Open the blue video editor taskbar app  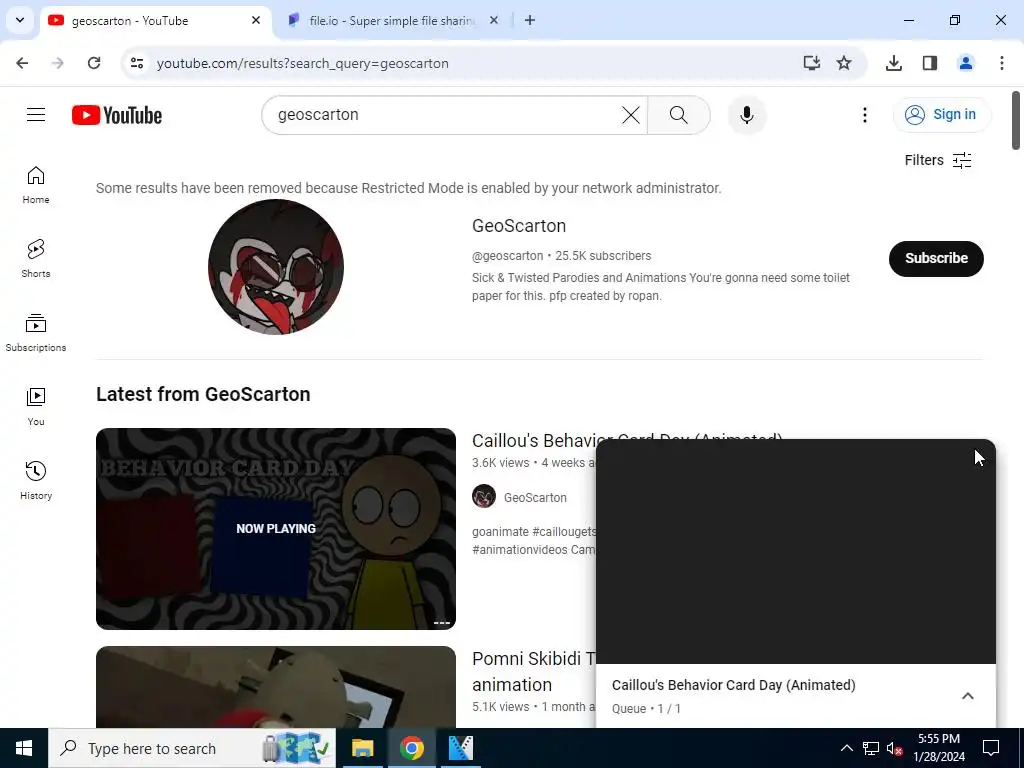pyautogui.click(x=460, y=748)
